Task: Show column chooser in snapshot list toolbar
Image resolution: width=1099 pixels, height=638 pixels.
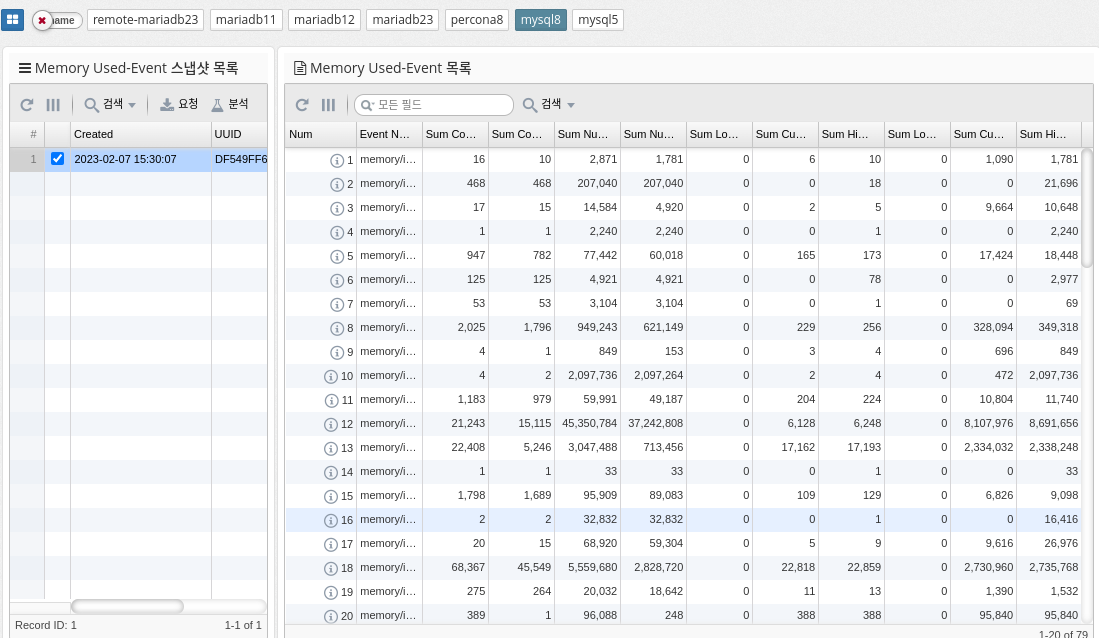Action: 53,105
